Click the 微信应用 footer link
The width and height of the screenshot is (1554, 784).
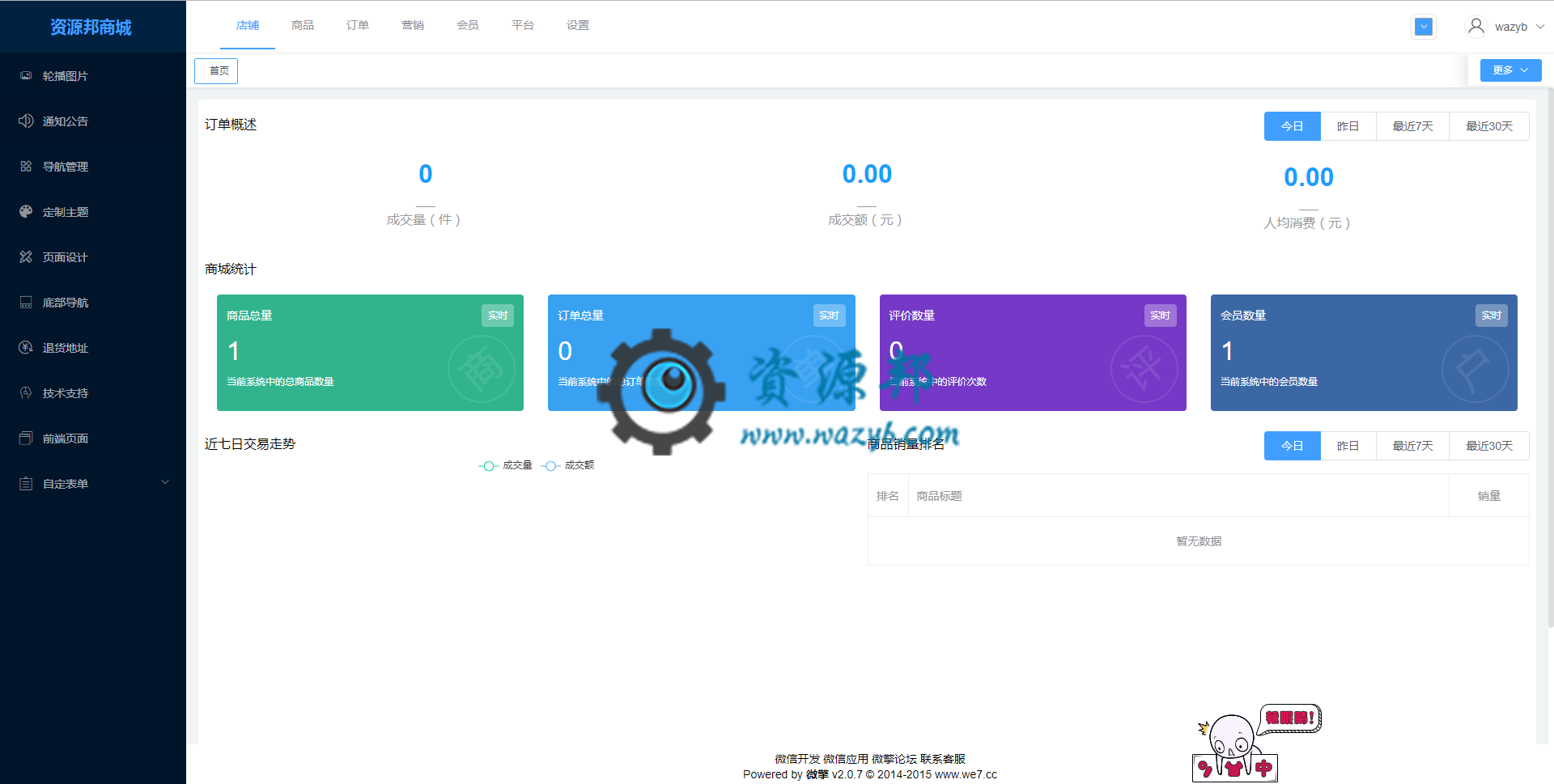(846, 759)
